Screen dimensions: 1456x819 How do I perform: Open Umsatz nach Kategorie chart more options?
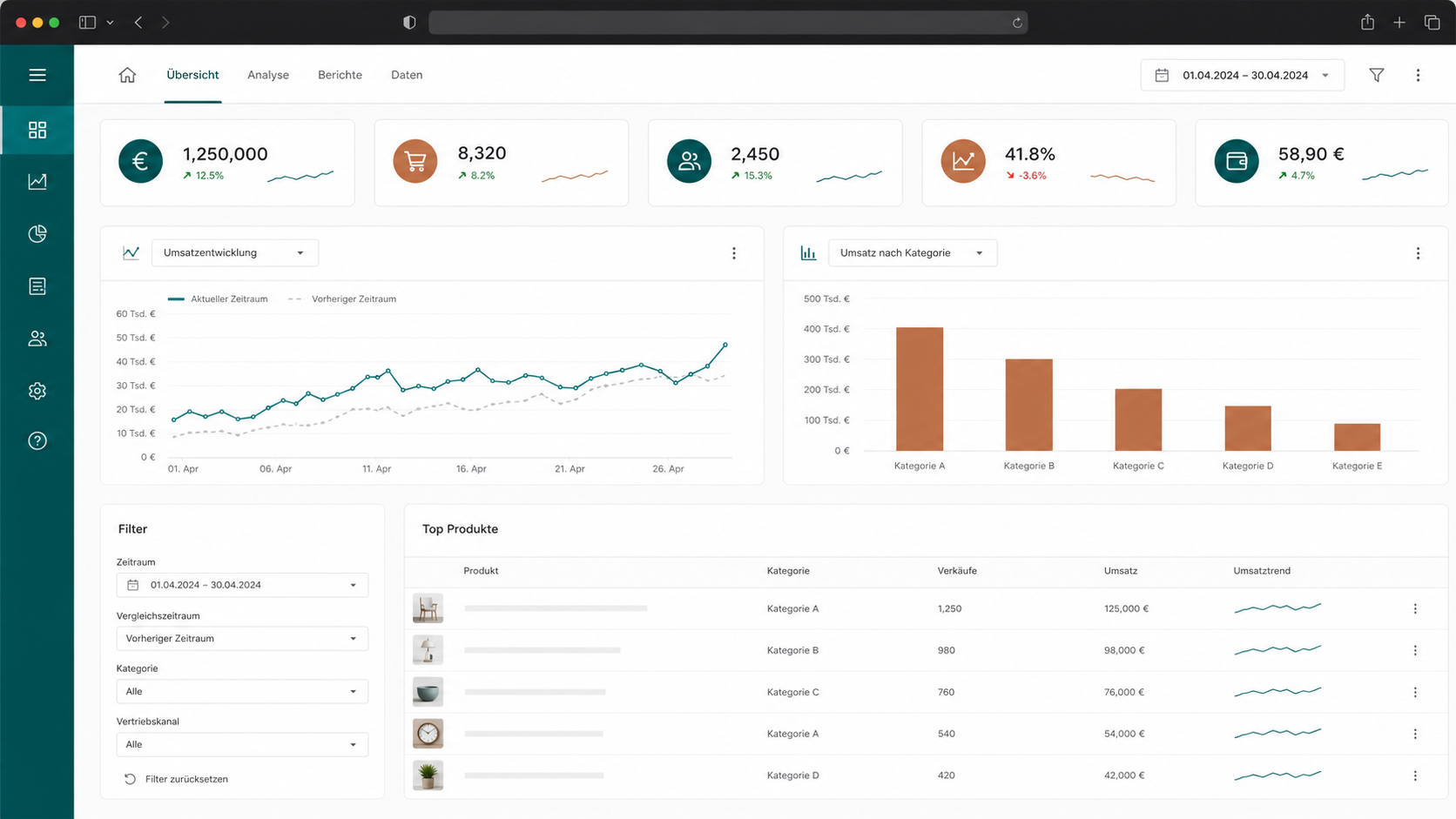click(x=1418, y=253)
